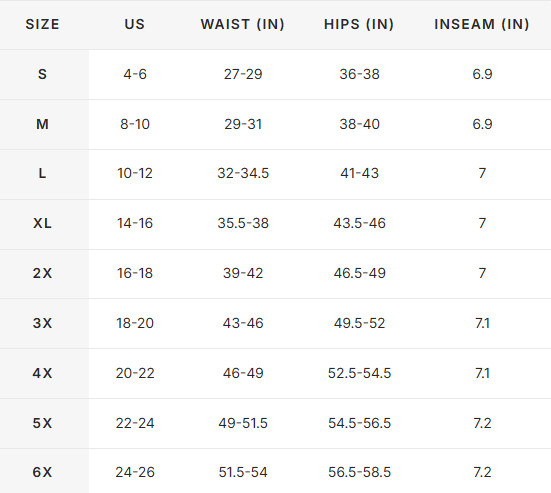This screenshot has height=493, width=551.
Task: Click the SIZE column header
Action: 42,24
